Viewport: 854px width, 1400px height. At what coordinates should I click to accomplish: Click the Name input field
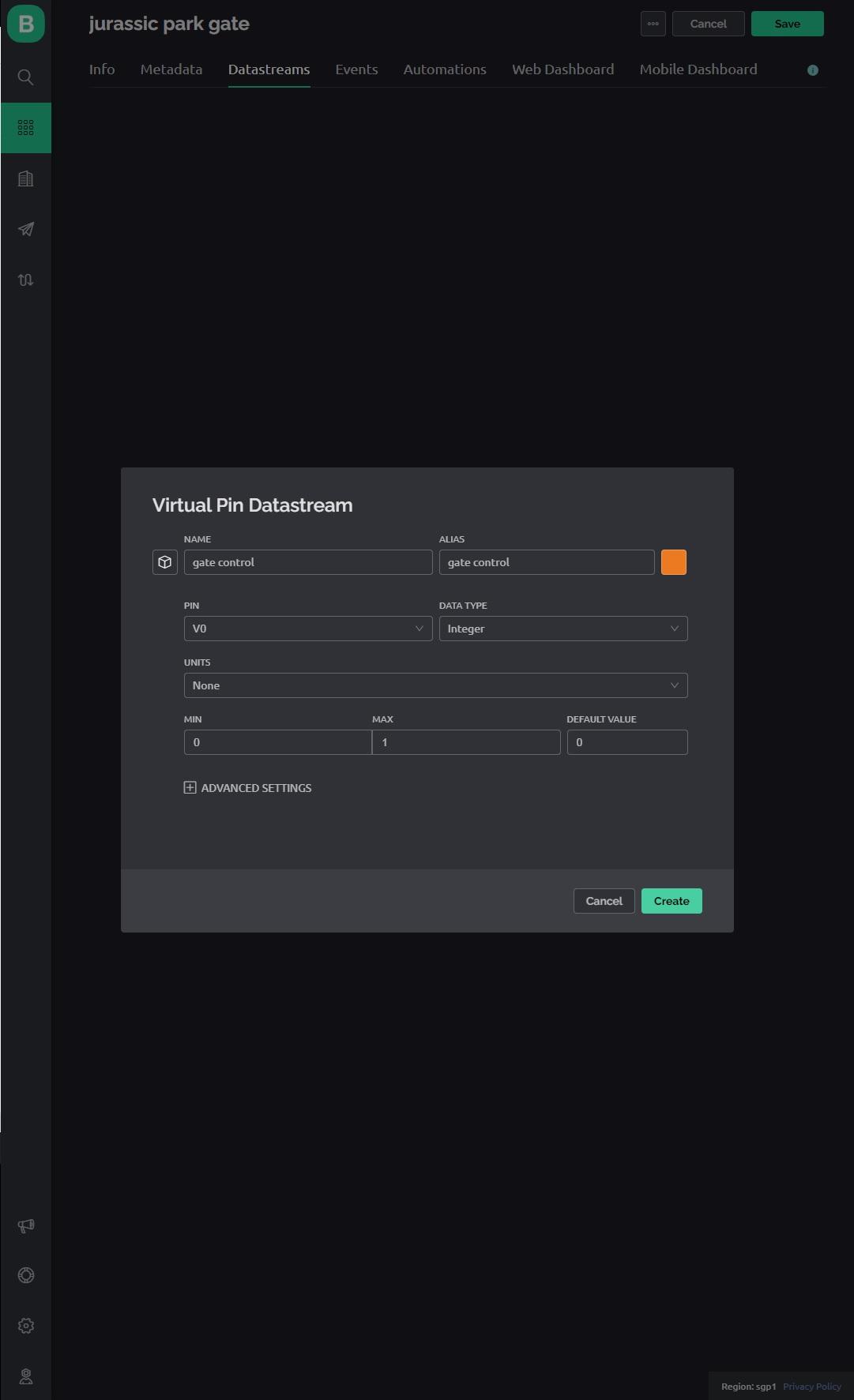click(307, 562)
